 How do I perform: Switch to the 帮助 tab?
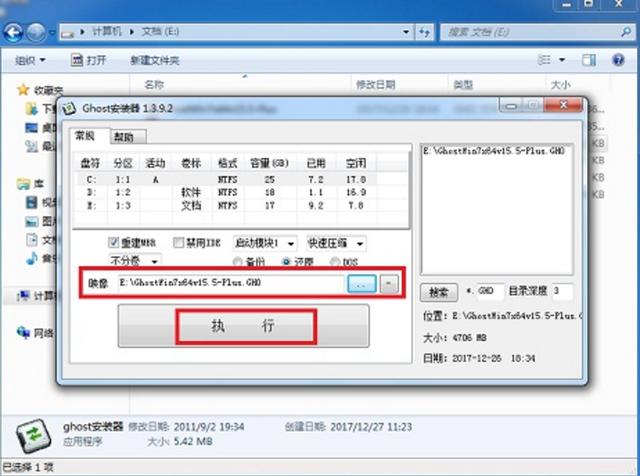point(127,137)
